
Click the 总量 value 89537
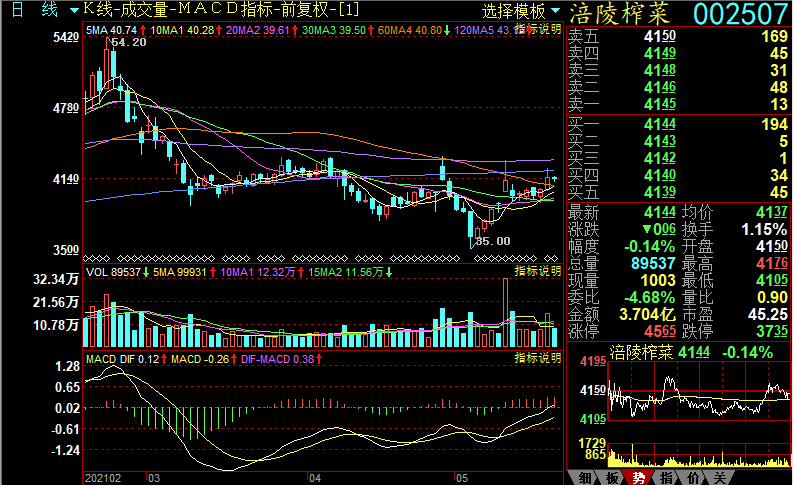point(653,263)
